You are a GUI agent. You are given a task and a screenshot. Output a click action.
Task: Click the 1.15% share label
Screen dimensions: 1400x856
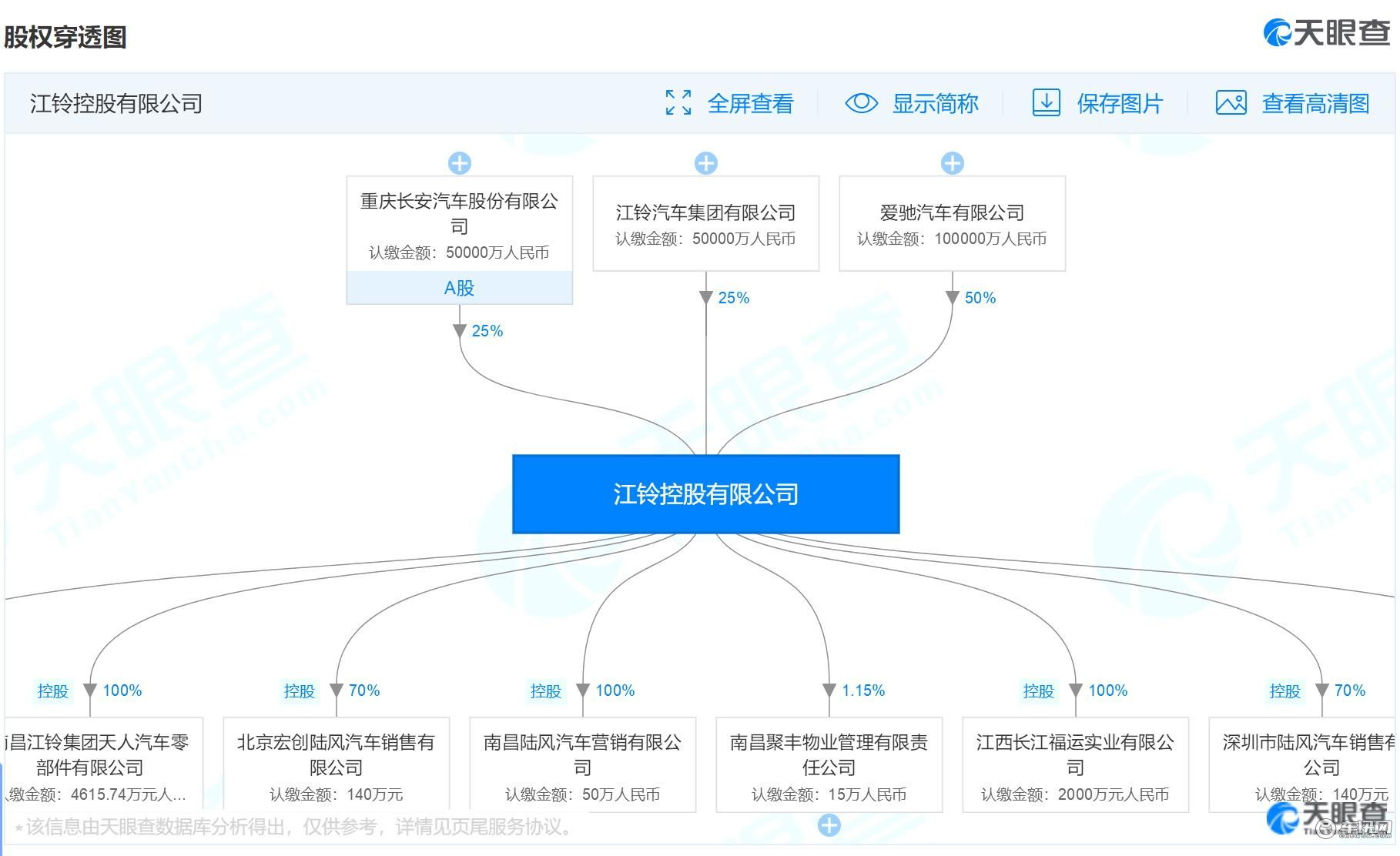[863, 690]
